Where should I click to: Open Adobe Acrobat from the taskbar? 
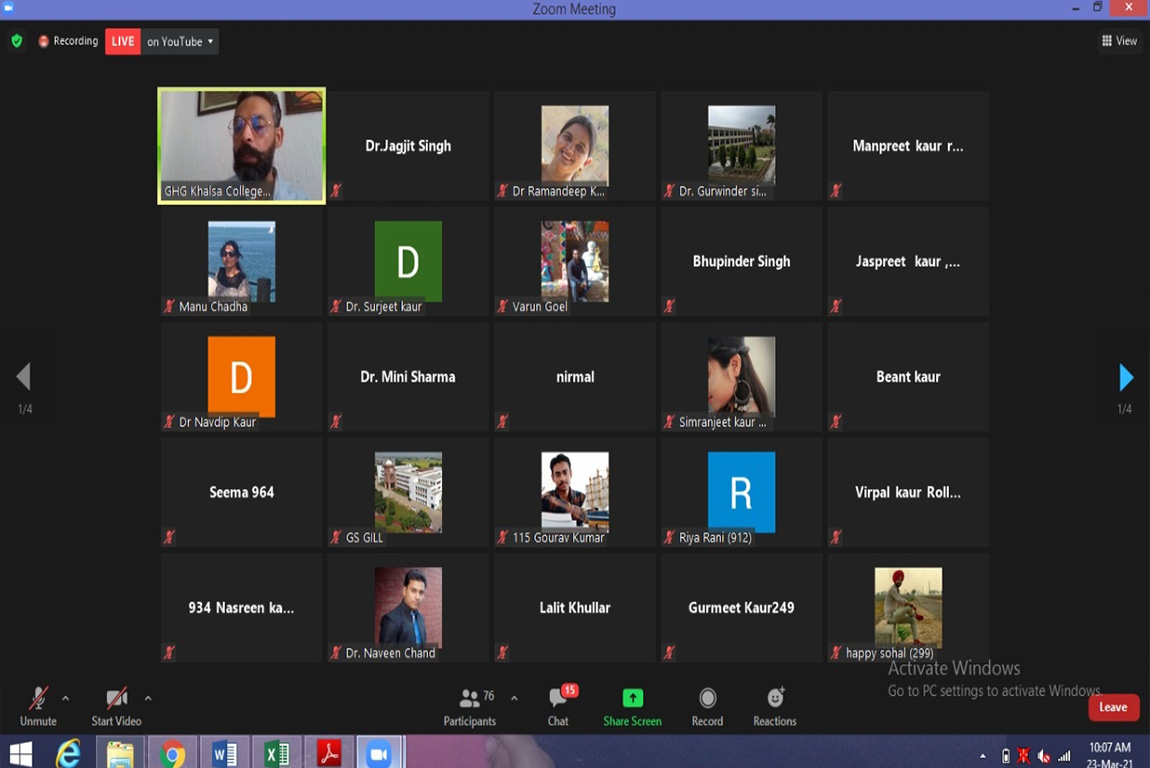(328, 753)
